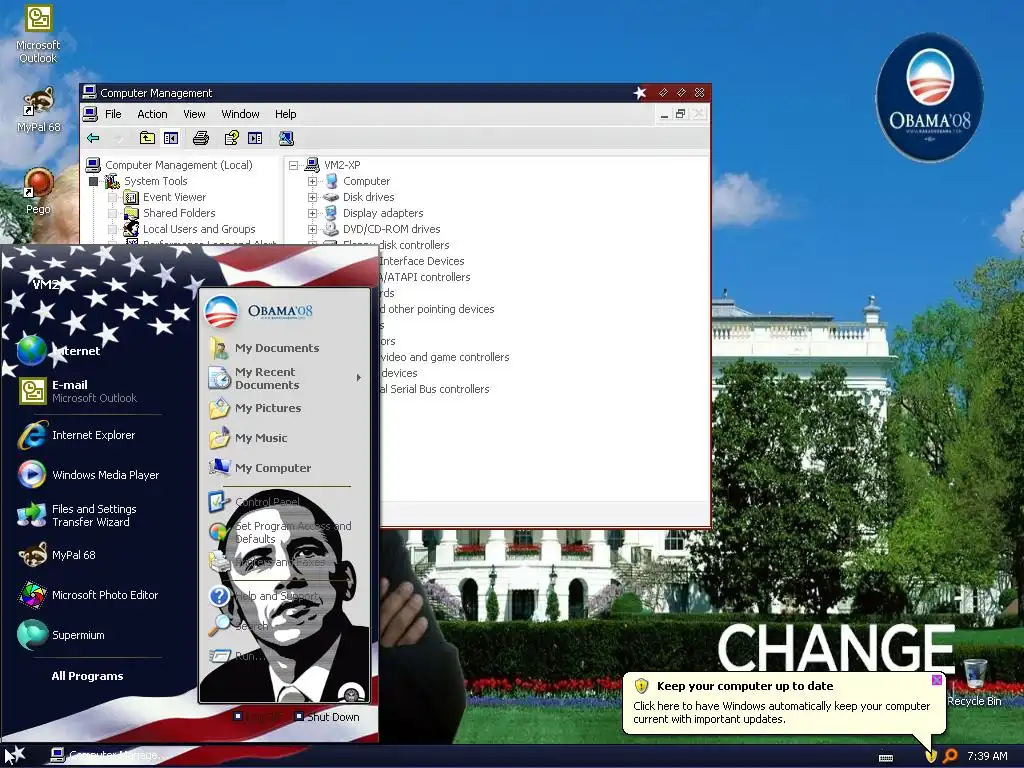Close the update notification balloon

click(936, 680)
